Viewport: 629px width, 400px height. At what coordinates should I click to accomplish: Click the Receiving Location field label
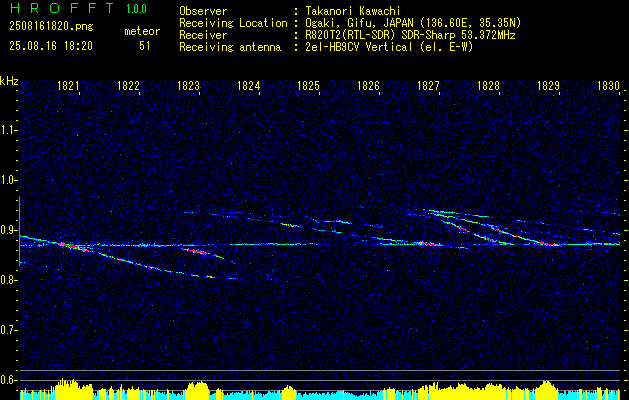233,23
